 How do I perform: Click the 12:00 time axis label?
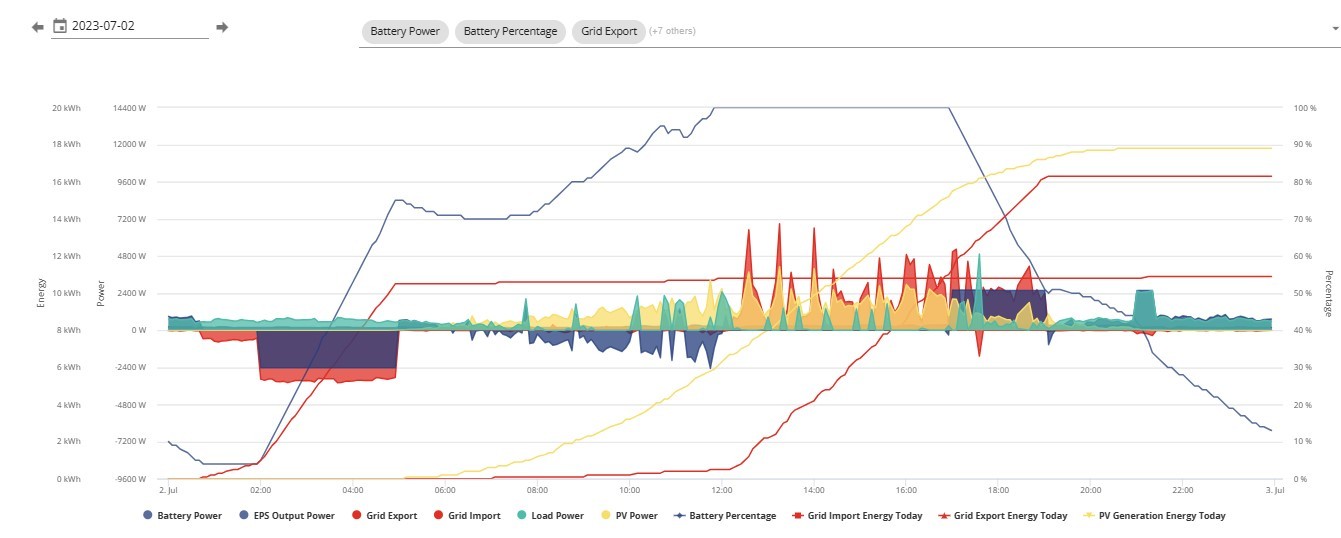[x=722, y=491]
